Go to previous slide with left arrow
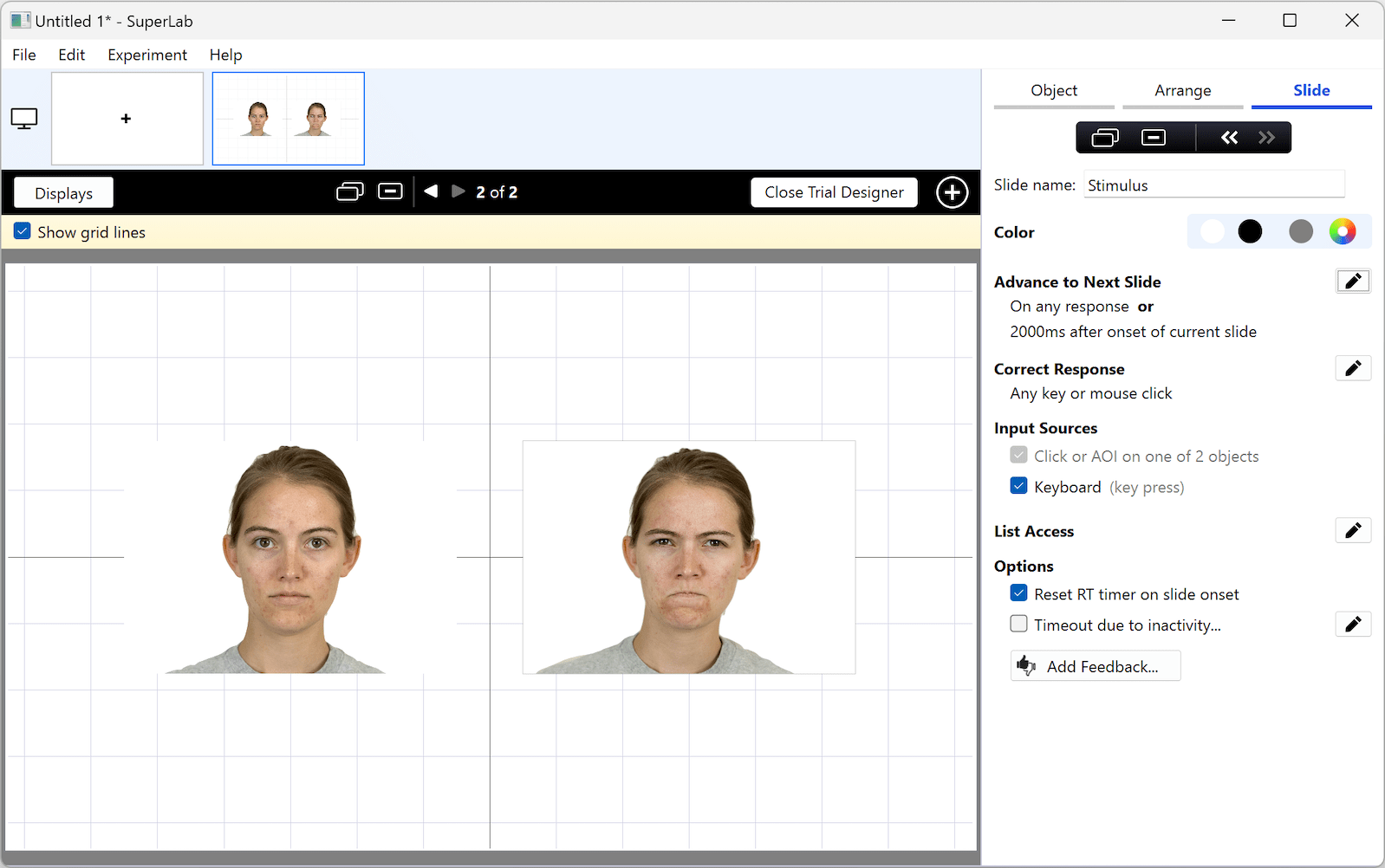The height and width of the screenshot is (868, 1385). (x=431, y=191)
